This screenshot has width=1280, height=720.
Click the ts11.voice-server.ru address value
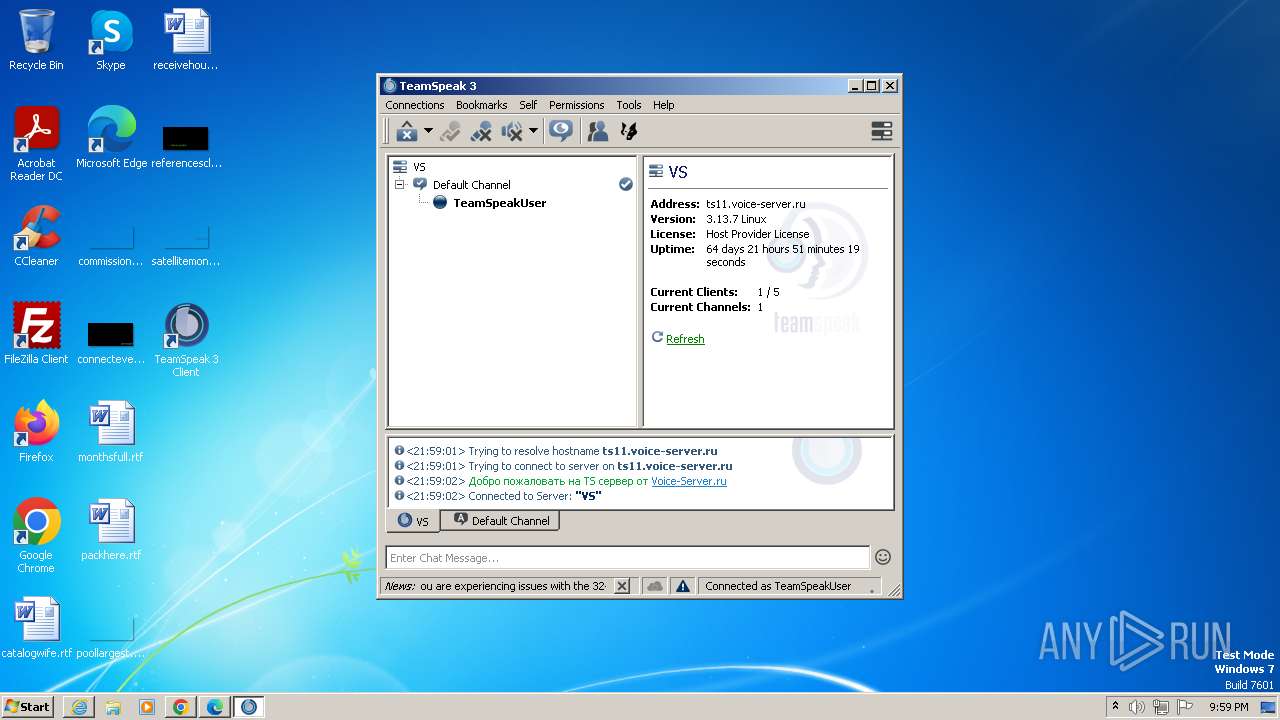tap(756, 204)
